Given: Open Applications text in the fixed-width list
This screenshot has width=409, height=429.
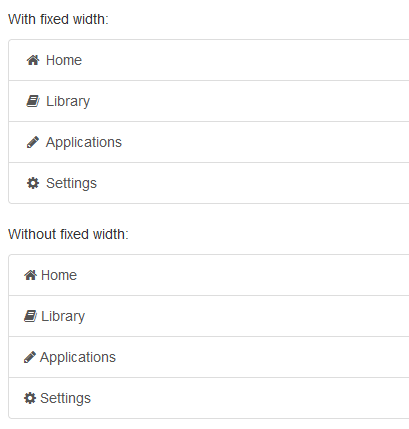Looking at the screenshot, I should click(84, 143).
